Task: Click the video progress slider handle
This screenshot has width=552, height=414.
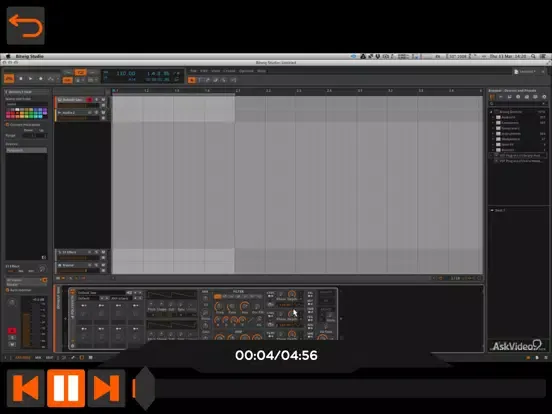Action: 145,388
